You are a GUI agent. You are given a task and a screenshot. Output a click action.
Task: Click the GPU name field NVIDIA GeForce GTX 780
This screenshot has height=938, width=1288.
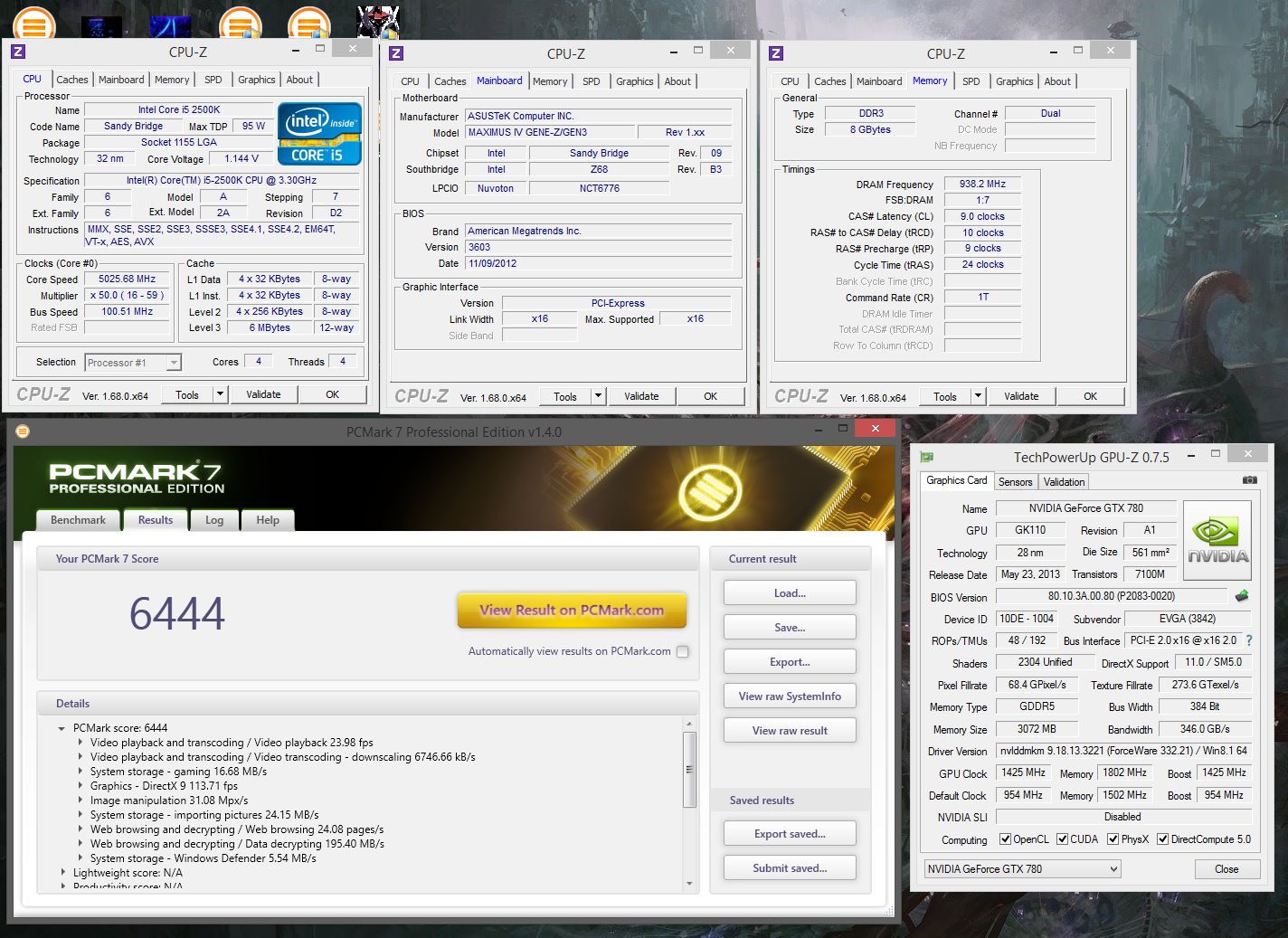click(x=1086, y=508)
